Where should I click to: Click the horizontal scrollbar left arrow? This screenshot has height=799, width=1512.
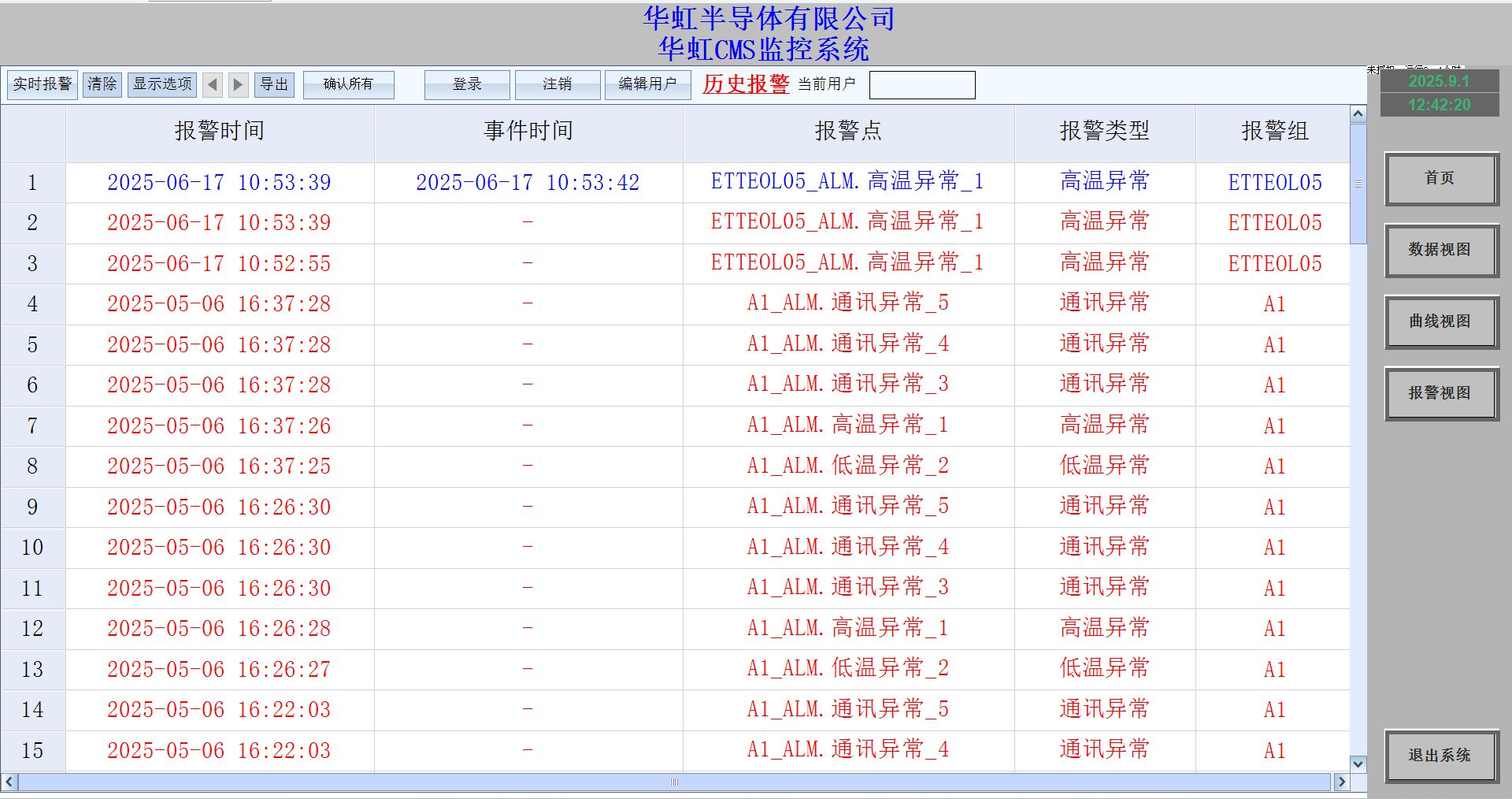pyautogui.click(x=9, y=782)
